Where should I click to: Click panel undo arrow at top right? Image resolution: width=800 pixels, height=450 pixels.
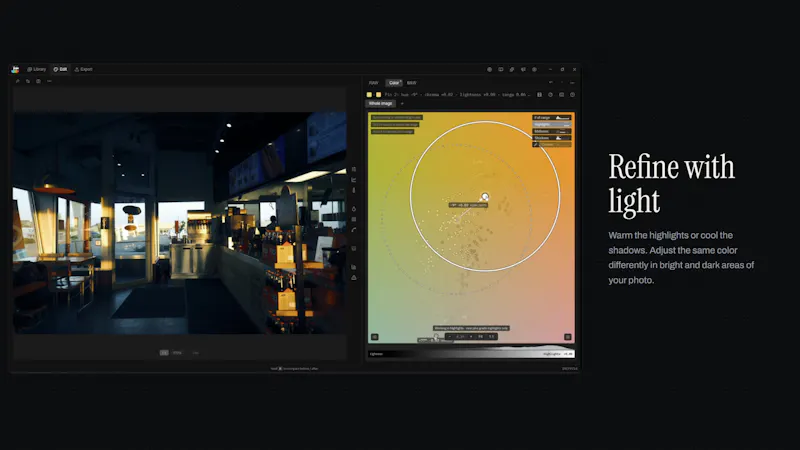coord(551,83)
